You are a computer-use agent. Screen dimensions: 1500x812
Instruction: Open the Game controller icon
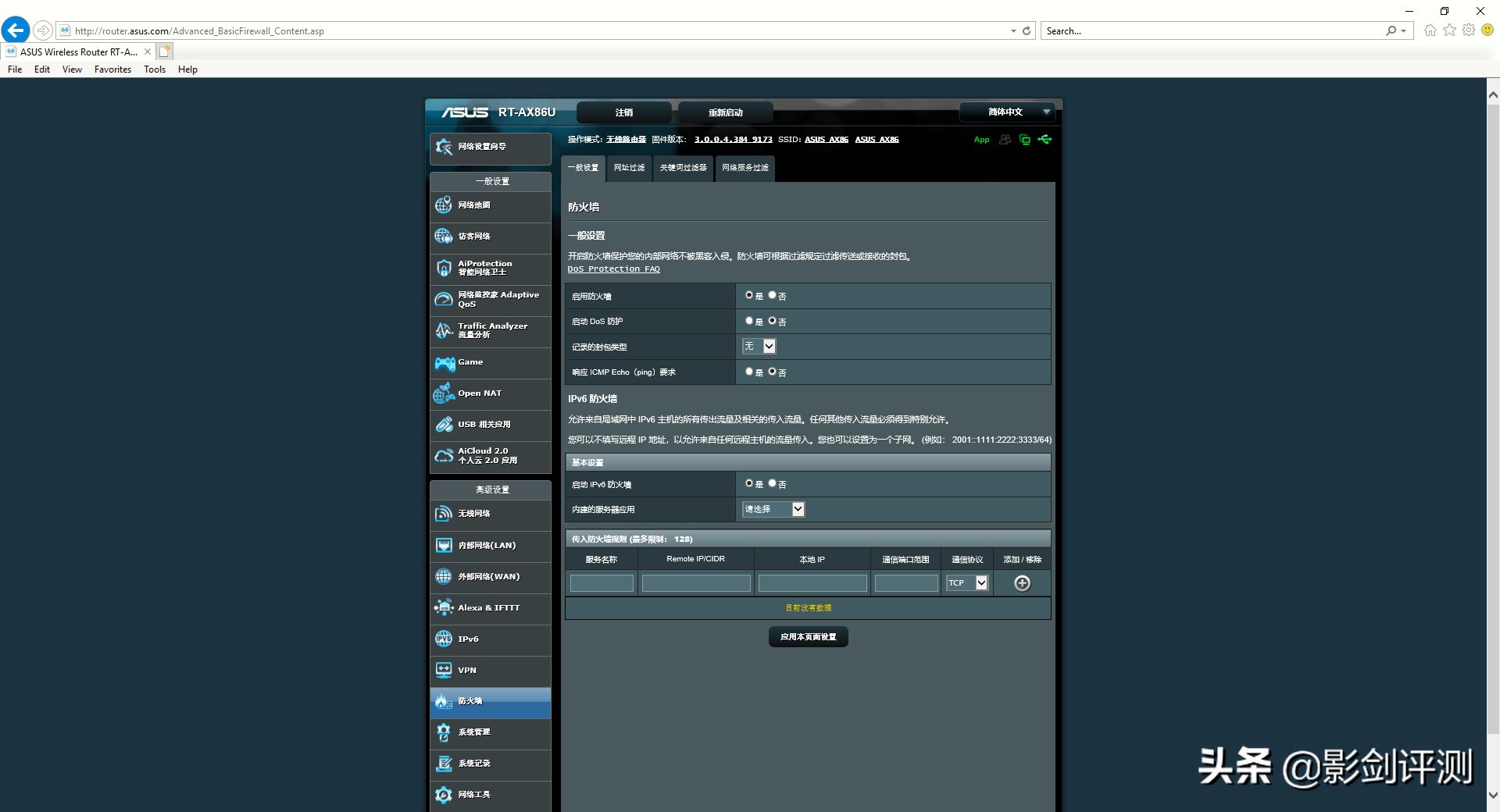point(445,362)
